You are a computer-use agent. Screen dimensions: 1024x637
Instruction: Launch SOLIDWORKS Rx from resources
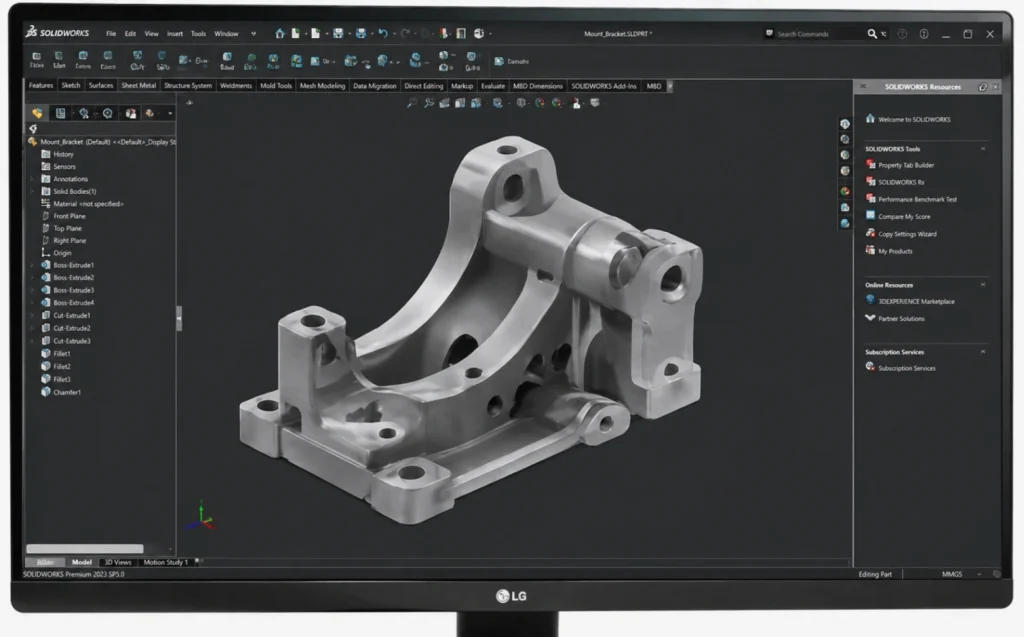point(901,182)
